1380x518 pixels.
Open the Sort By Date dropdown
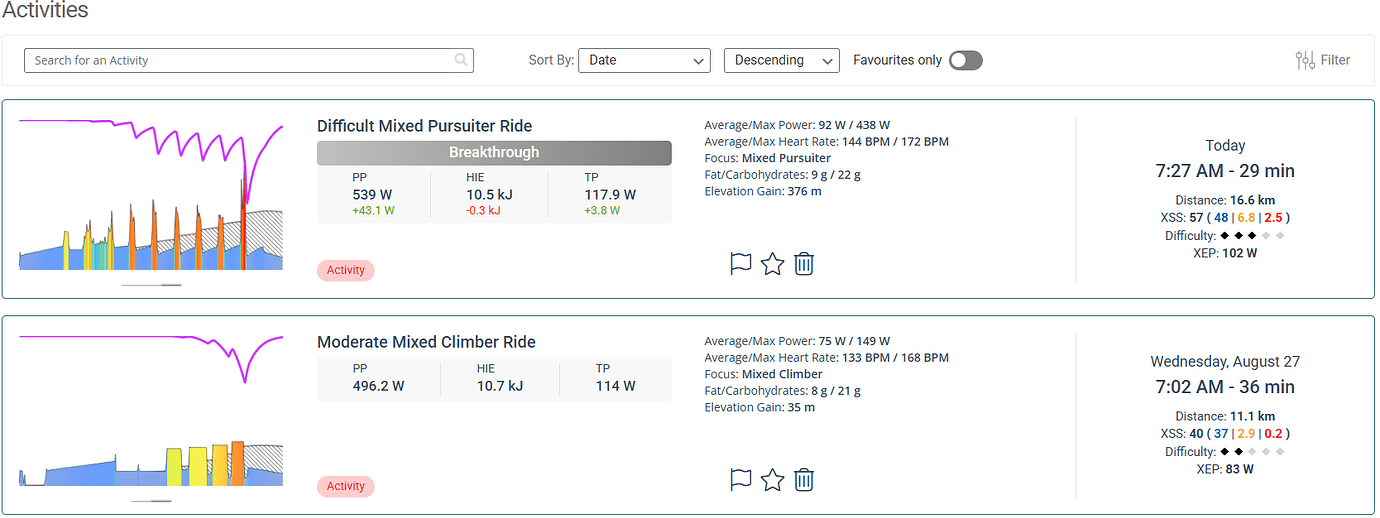click(x=644, y=60)
